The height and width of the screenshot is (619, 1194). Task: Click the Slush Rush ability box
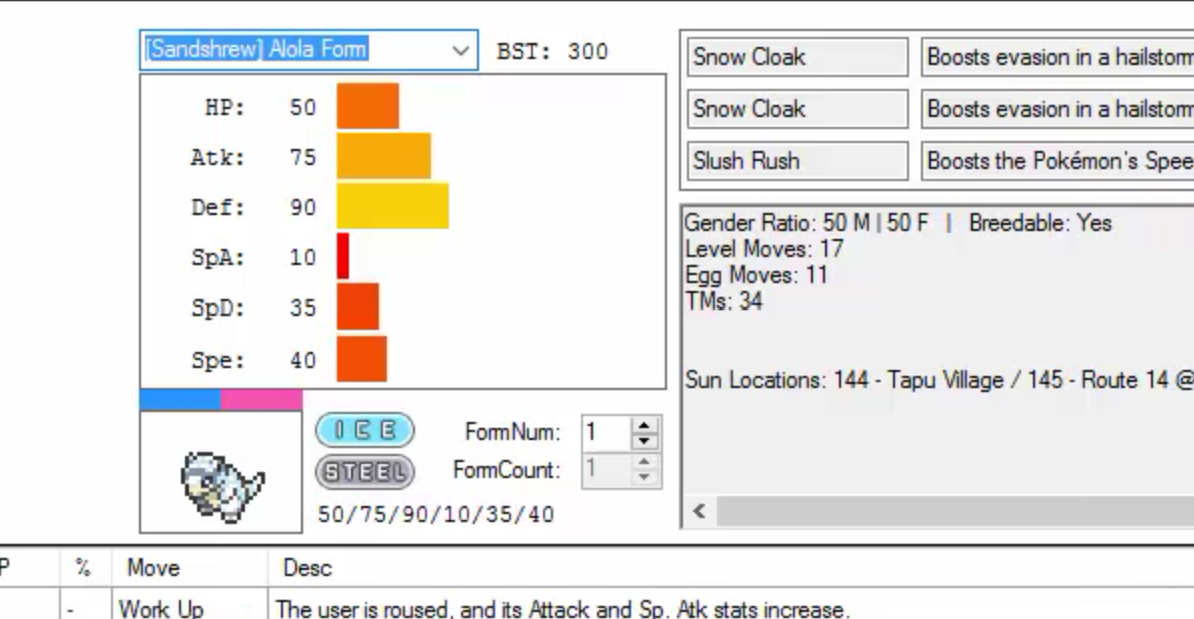(797, 161)
